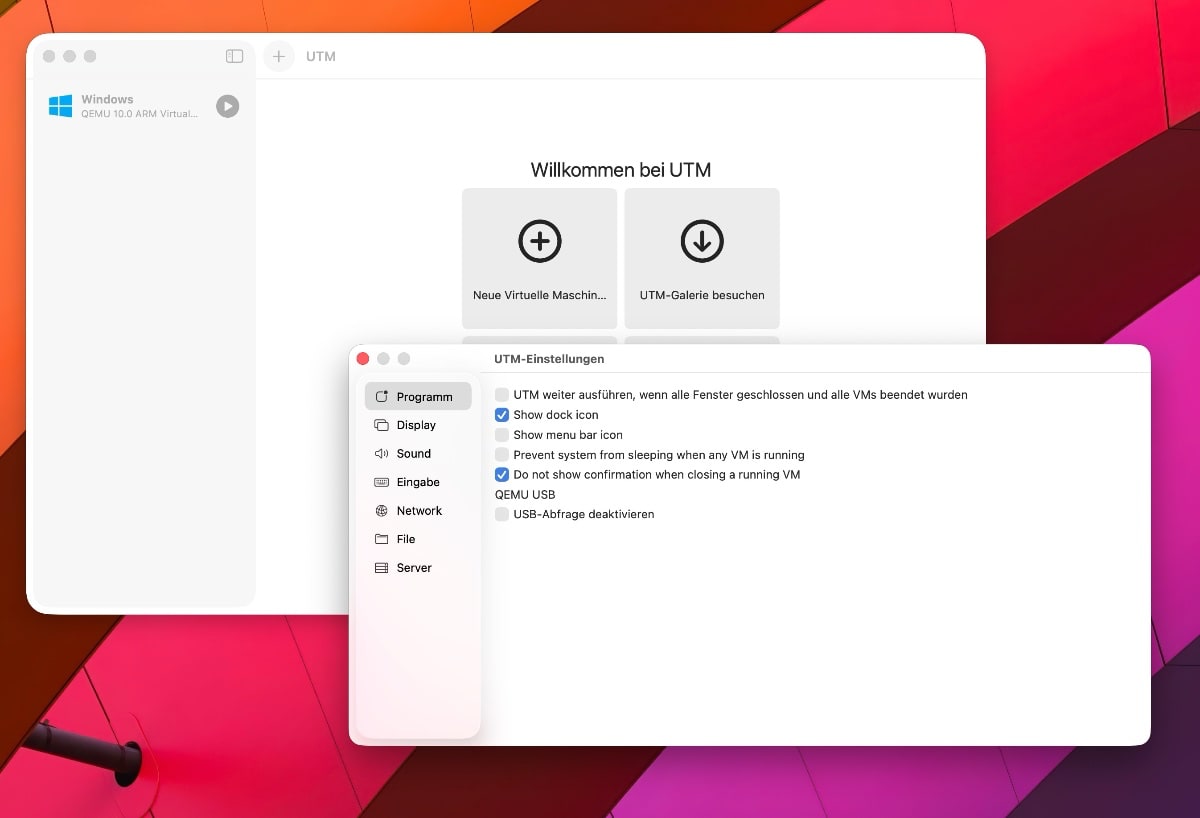Enable USB-Abfrage deaktivieren checkbox

[x=502, y=514]
